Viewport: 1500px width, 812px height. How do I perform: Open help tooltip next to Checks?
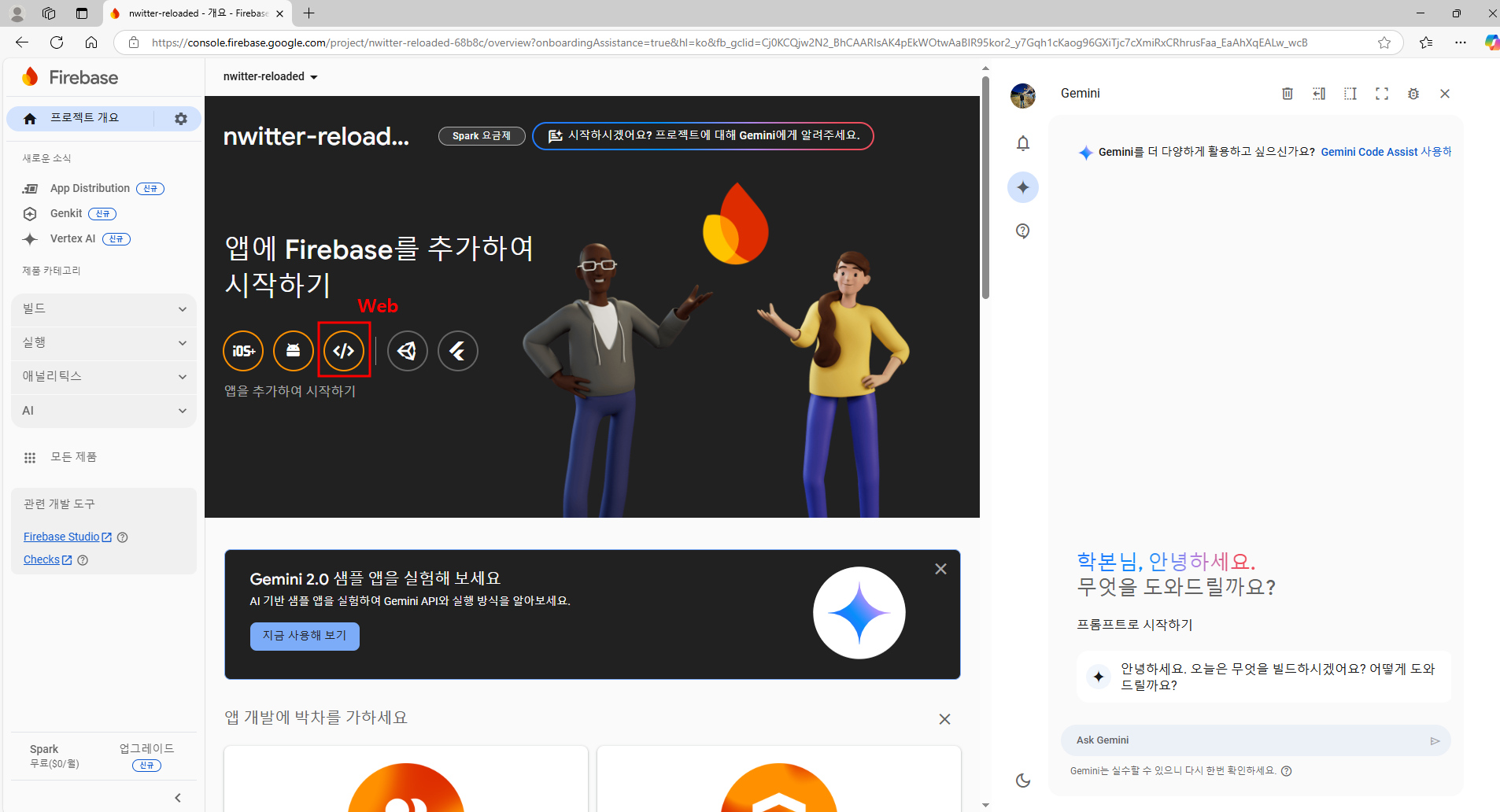point(83,560)
